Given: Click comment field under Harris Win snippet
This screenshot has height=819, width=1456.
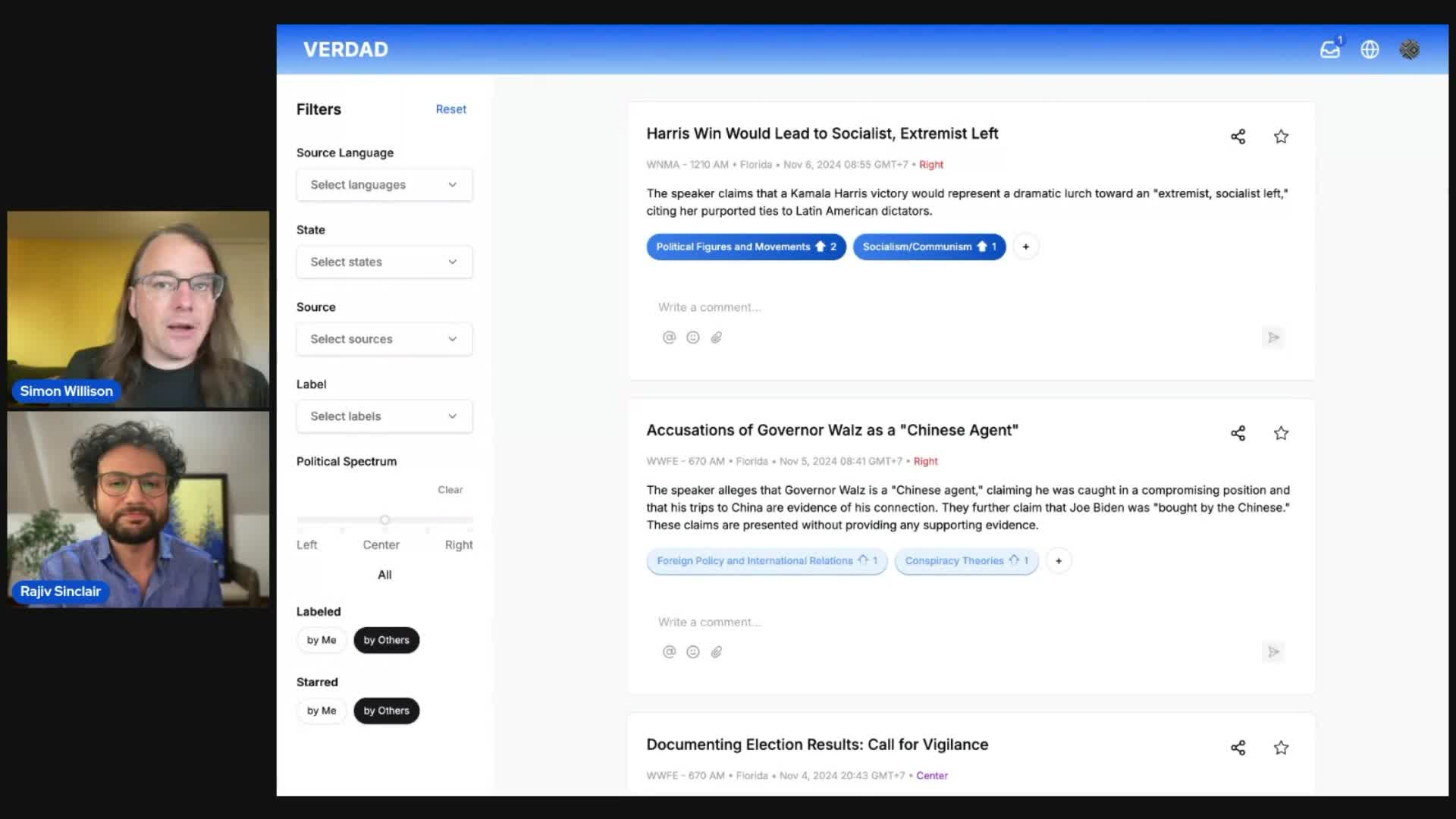Looking at the screenshot, I should [x=970, y=307].
